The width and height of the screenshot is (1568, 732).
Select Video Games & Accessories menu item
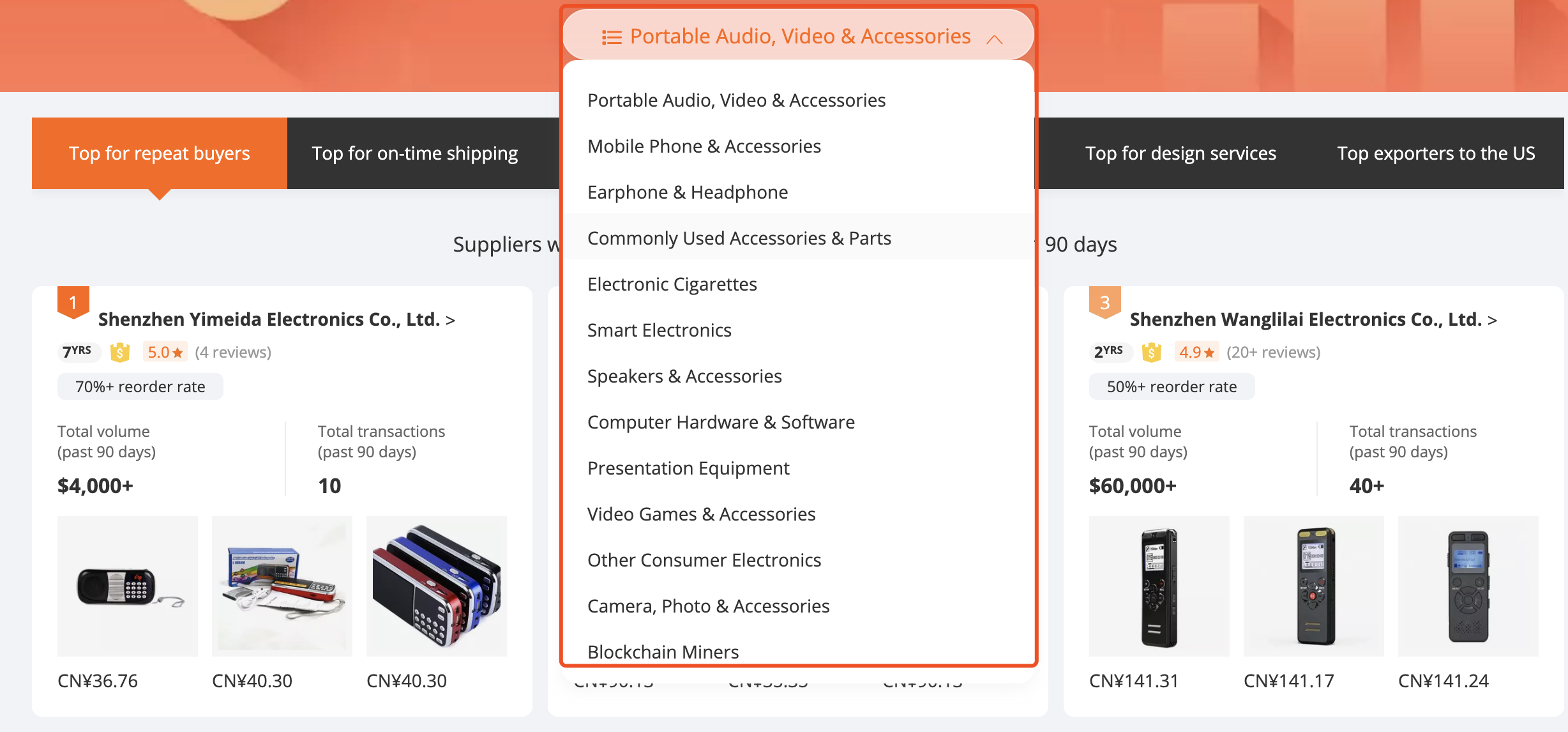click(701, 513)
